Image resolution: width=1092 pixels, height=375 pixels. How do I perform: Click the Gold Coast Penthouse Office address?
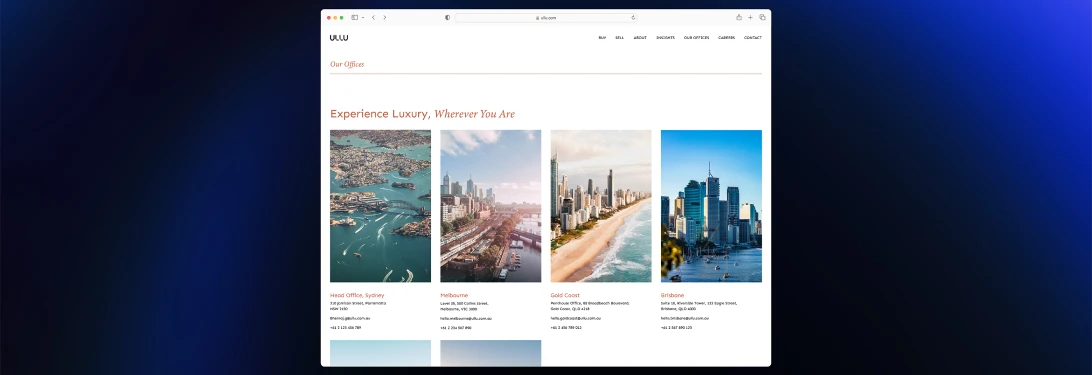click(x=590, y=306)
